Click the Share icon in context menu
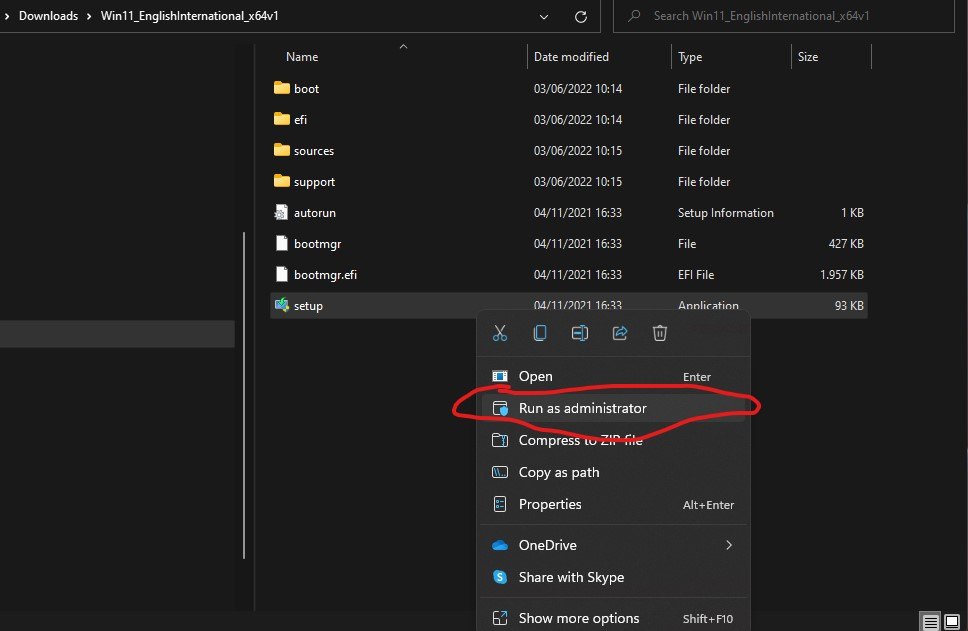 point(620,333)
